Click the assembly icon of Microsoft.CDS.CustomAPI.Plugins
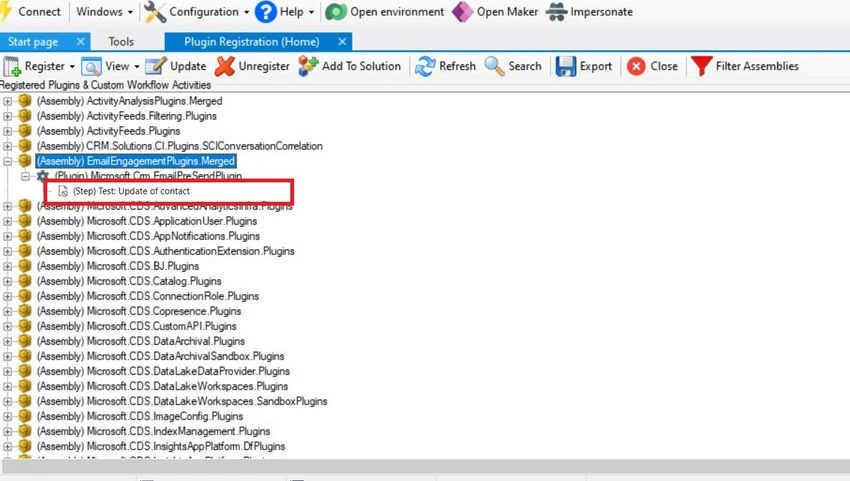Screen dimensions: 850x481 tap(24, 326)
